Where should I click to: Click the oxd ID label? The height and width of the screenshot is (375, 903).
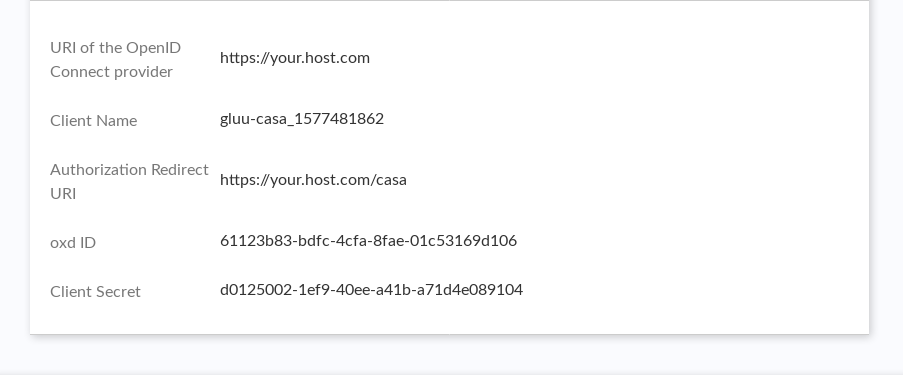pyautogui.click(x=73, y=243)
